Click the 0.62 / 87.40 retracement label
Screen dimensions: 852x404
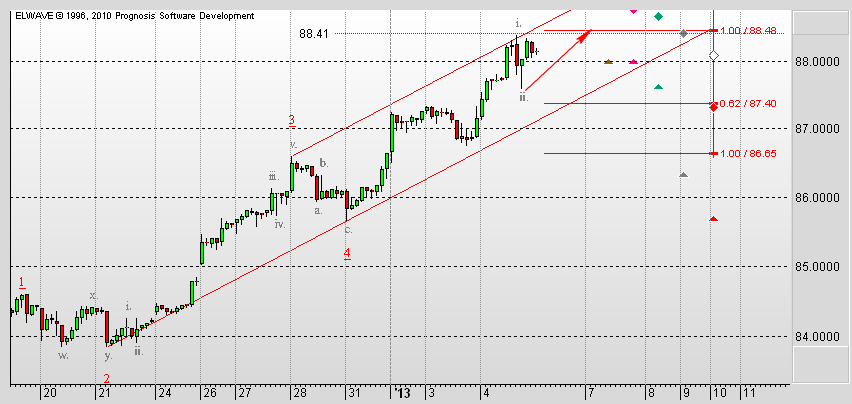747,103
